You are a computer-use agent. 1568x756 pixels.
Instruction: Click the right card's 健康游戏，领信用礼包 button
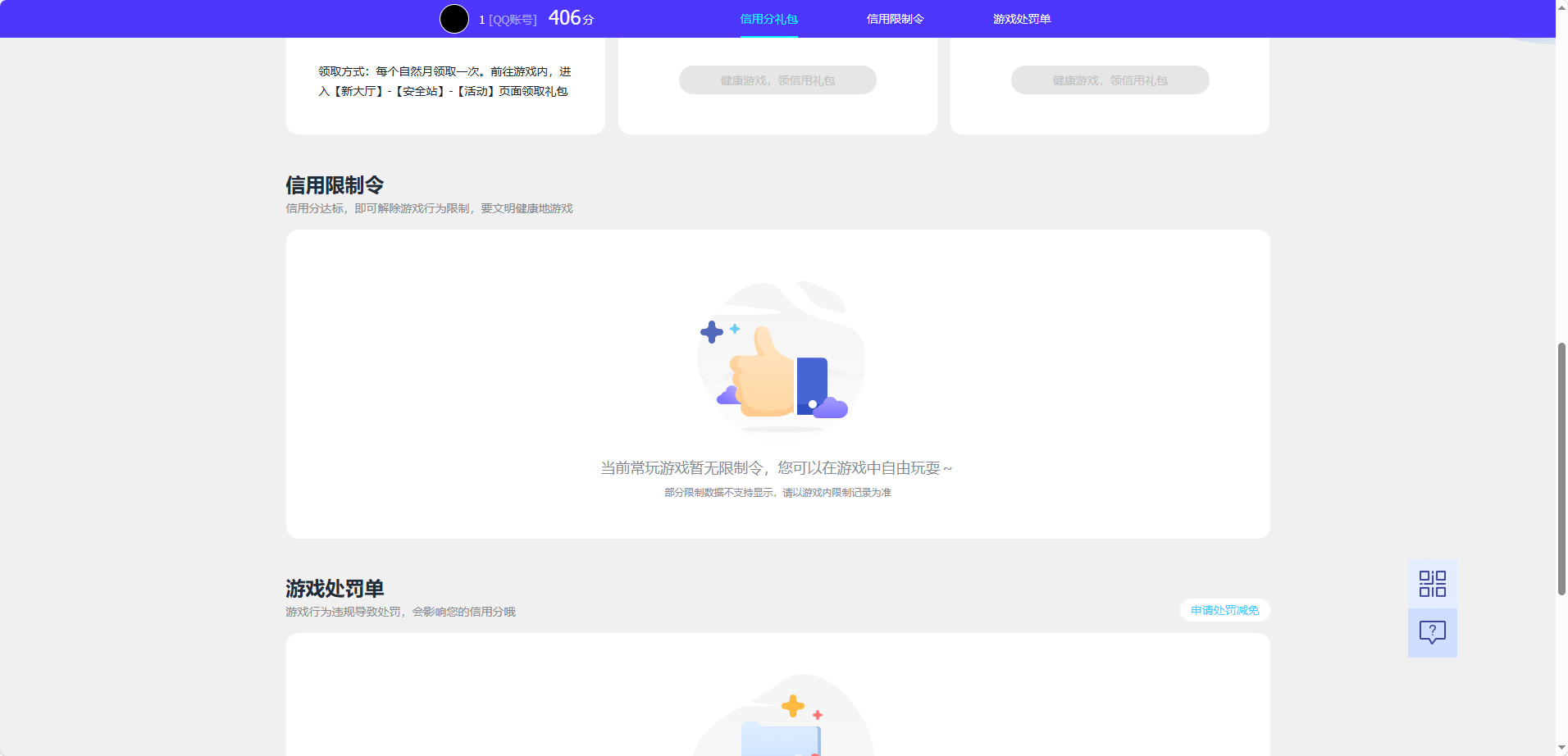click(1110, 80)
